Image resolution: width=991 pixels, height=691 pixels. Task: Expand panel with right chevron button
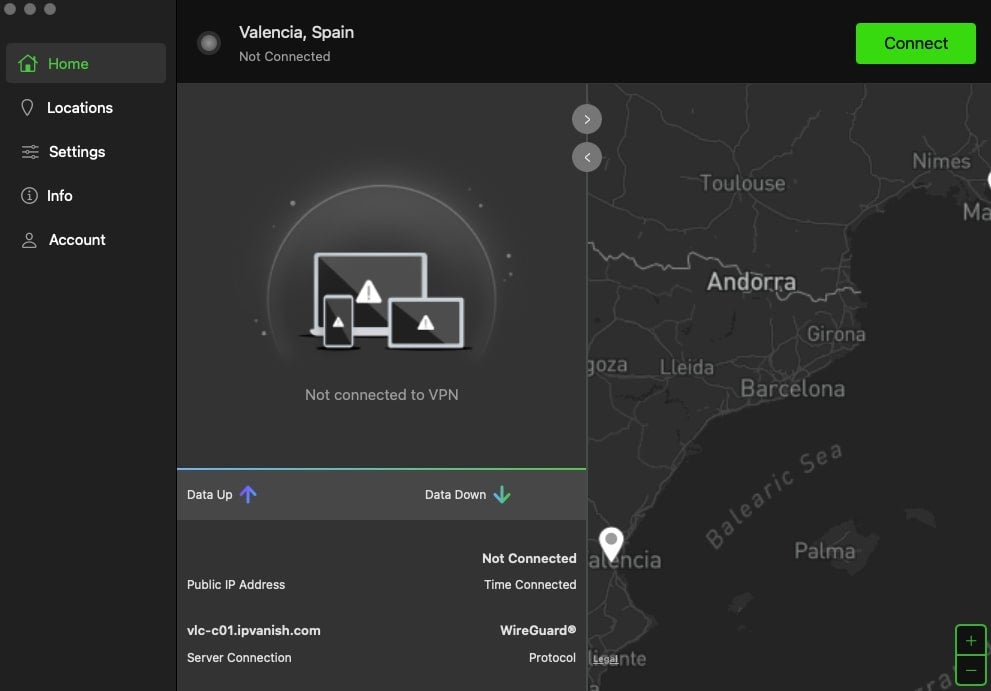(587, 119)
